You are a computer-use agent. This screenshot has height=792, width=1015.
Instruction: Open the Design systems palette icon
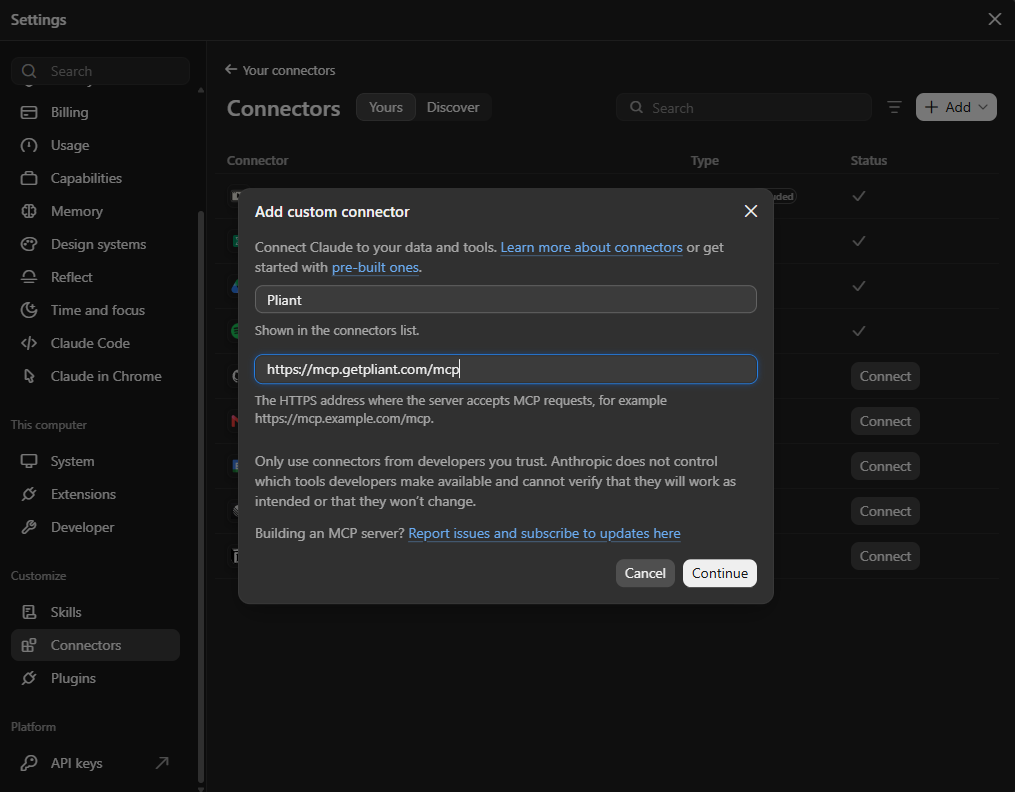coord(29,245)
